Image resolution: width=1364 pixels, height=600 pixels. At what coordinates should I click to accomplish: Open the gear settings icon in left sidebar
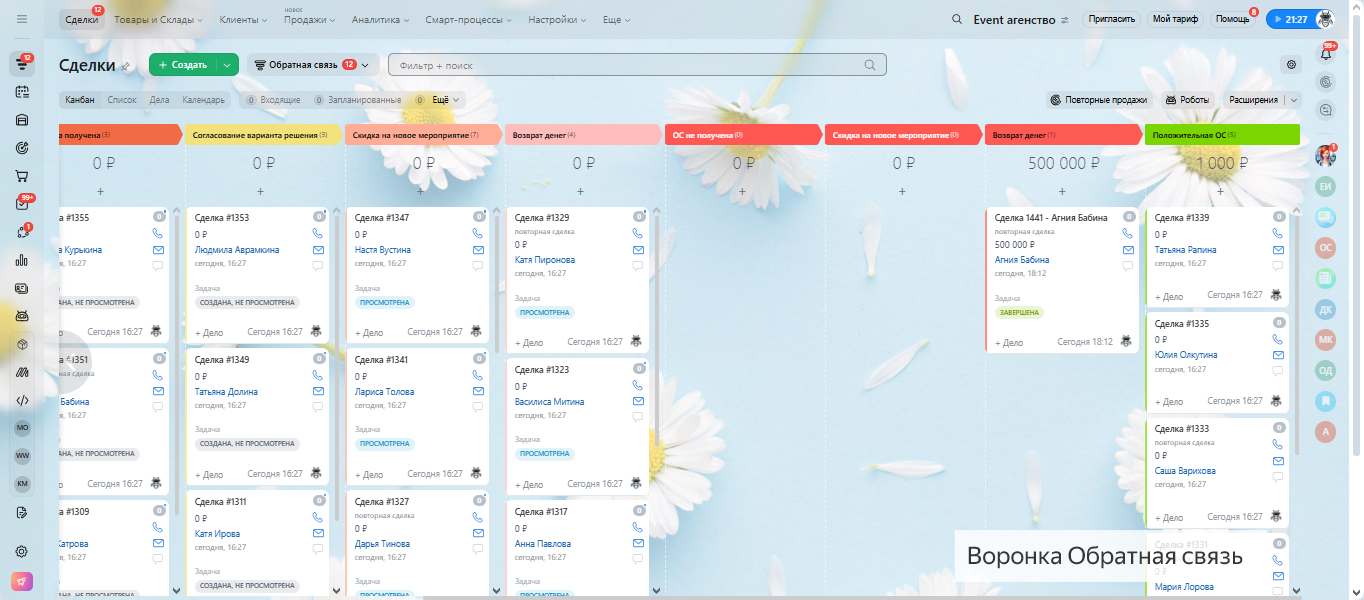pyautogui.click(x=22, y=551)
